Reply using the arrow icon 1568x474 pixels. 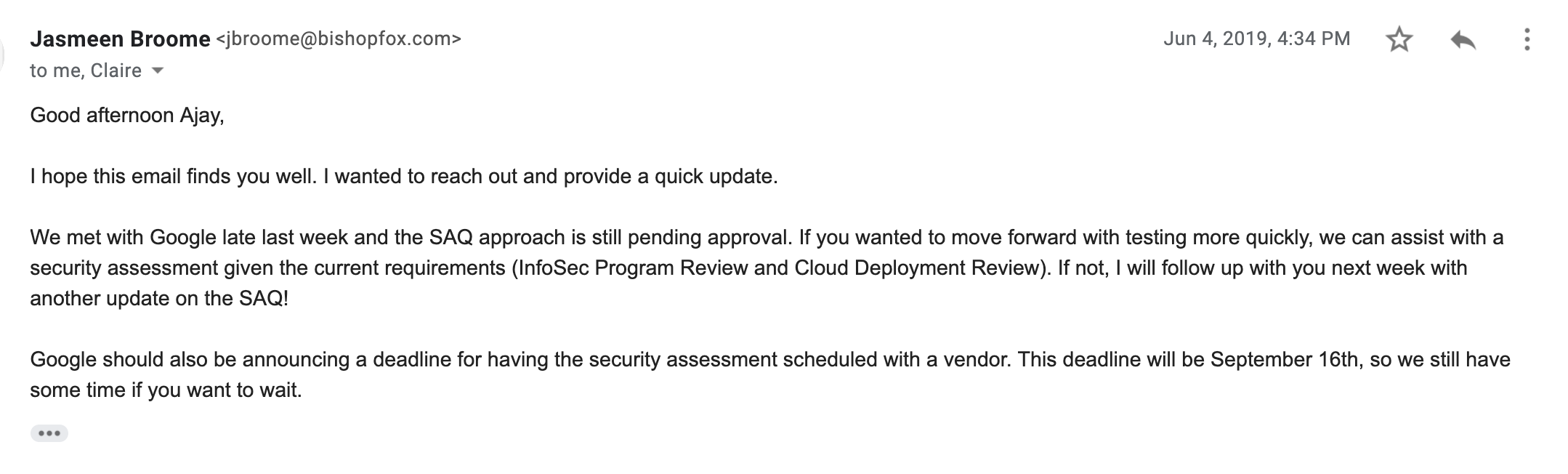pos(1463,39)
